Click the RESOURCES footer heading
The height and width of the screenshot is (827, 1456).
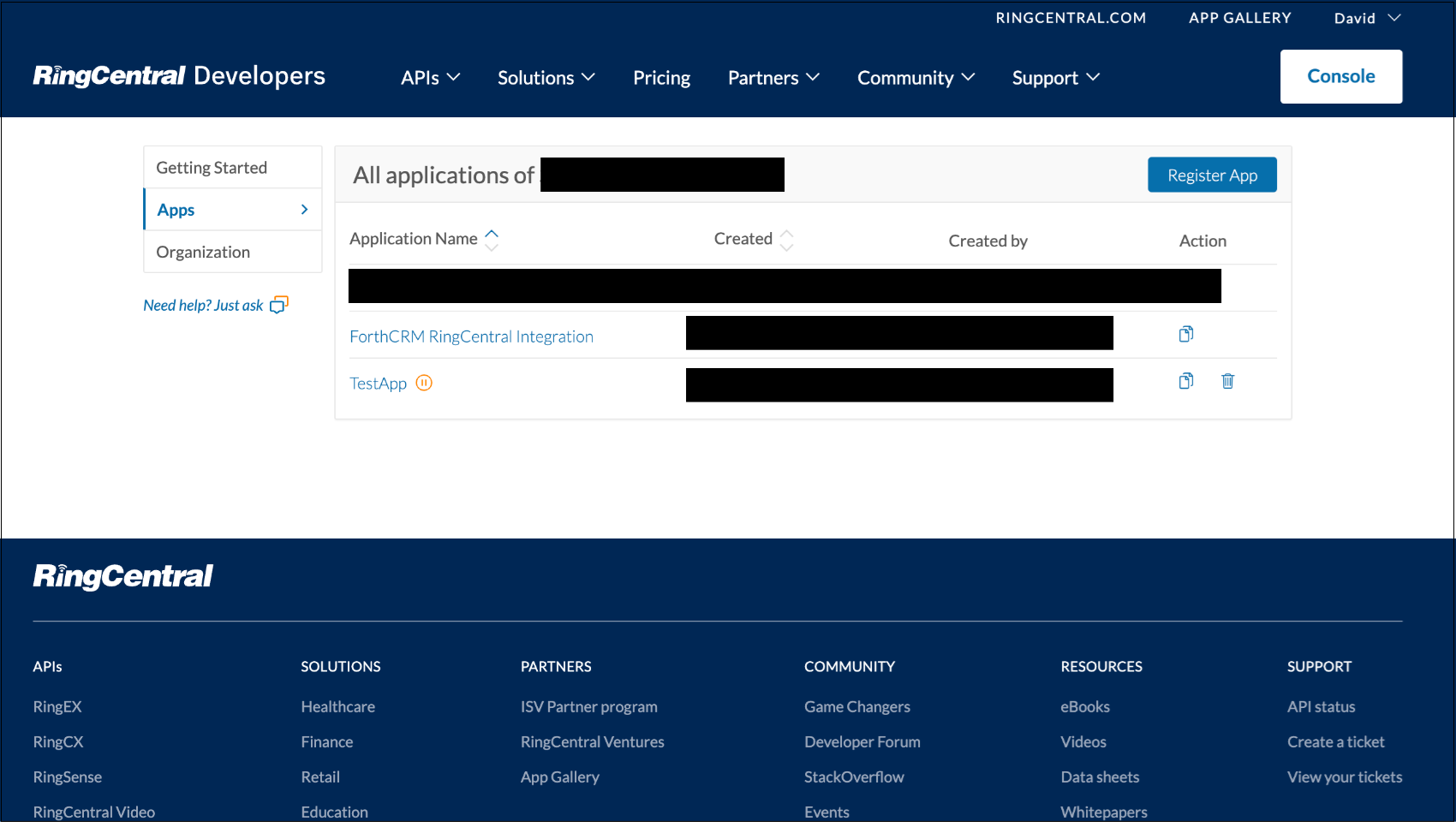point(1101,666)
